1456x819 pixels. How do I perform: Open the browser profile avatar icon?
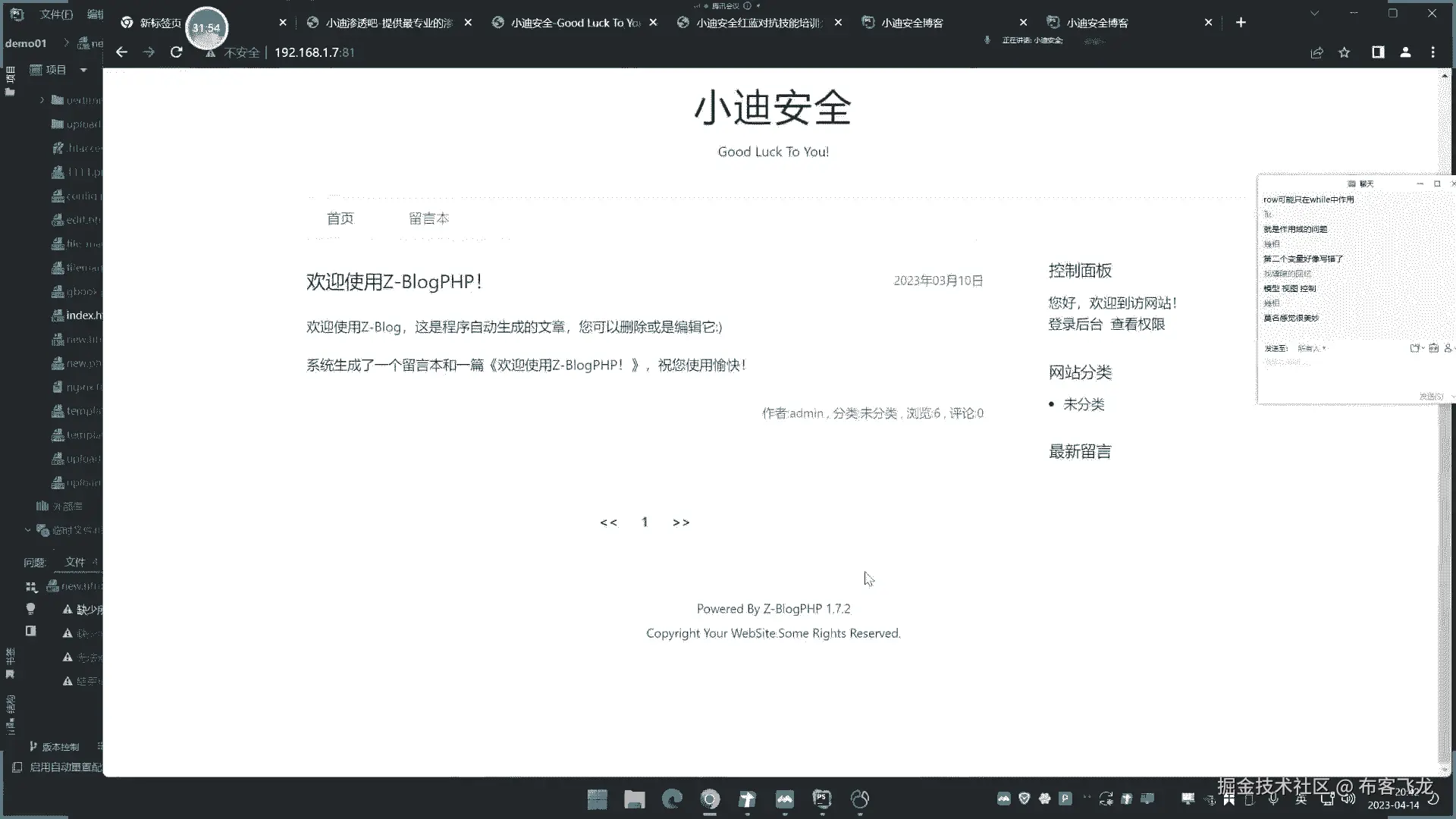pyautogui.click(x=1405, y=52)
